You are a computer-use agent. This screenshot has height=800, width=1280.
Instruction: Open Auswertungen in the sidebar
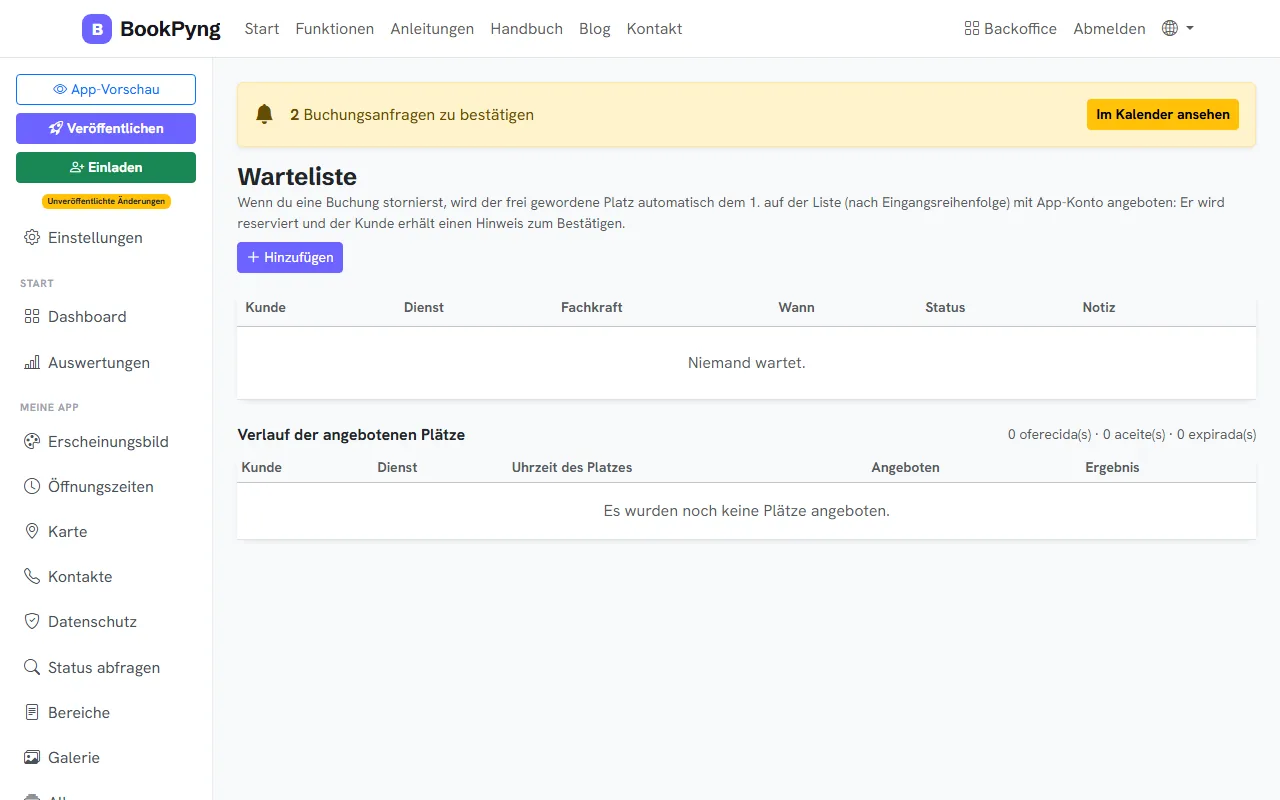[x=106, y=362]
